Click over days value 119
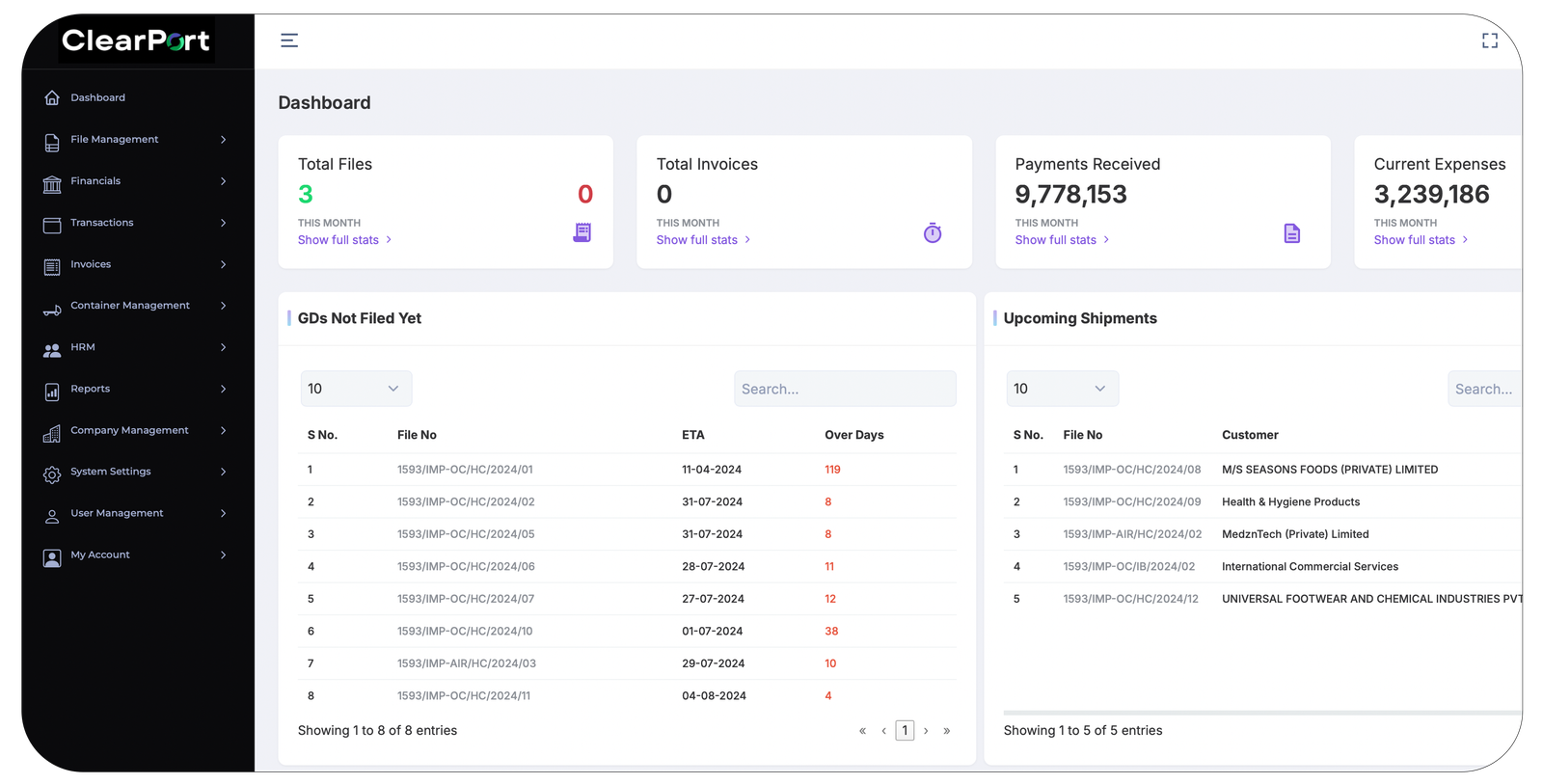Image resolution: width=1543 pixels, height=784 pixels. point(832,470)
